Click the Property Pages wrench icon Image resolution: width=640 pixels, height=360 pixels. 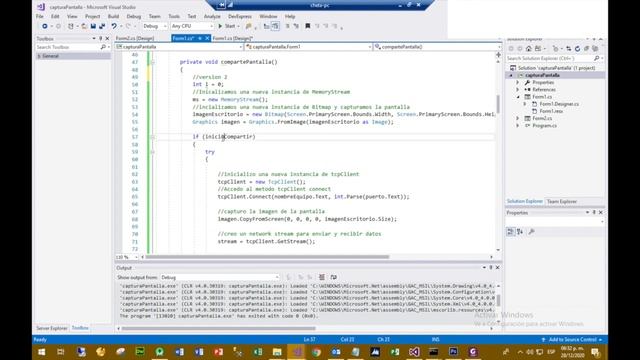531,232
